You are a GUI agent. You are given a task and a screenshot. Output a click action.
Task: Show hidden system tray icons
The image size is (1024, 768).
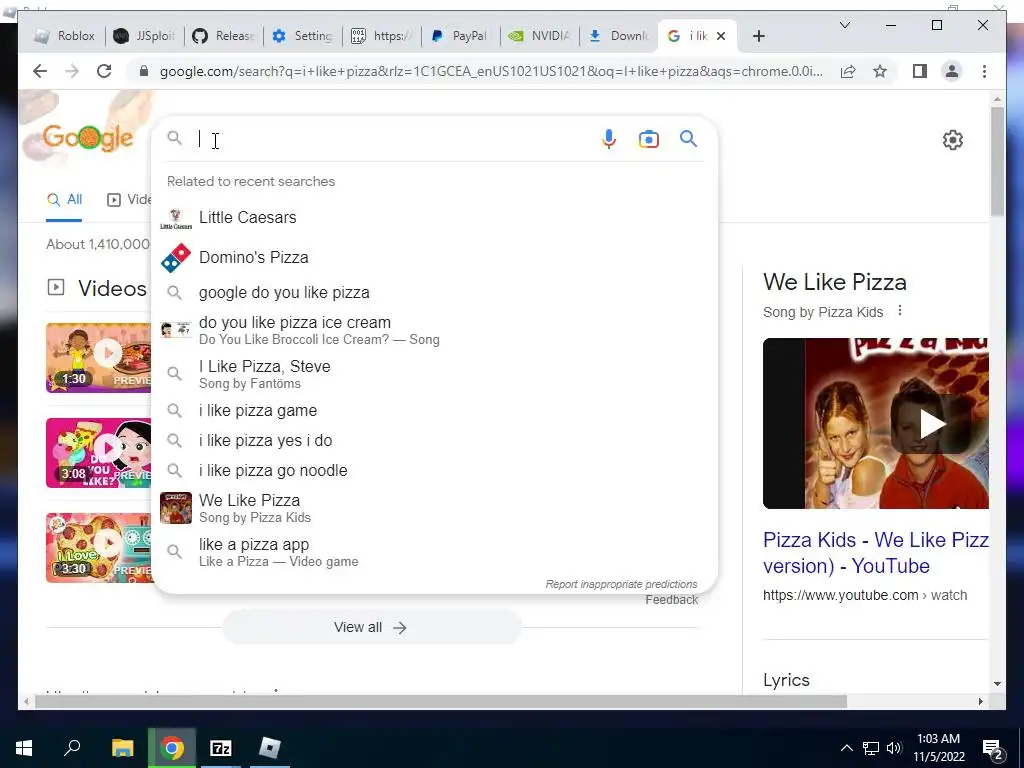coord(846,748)
